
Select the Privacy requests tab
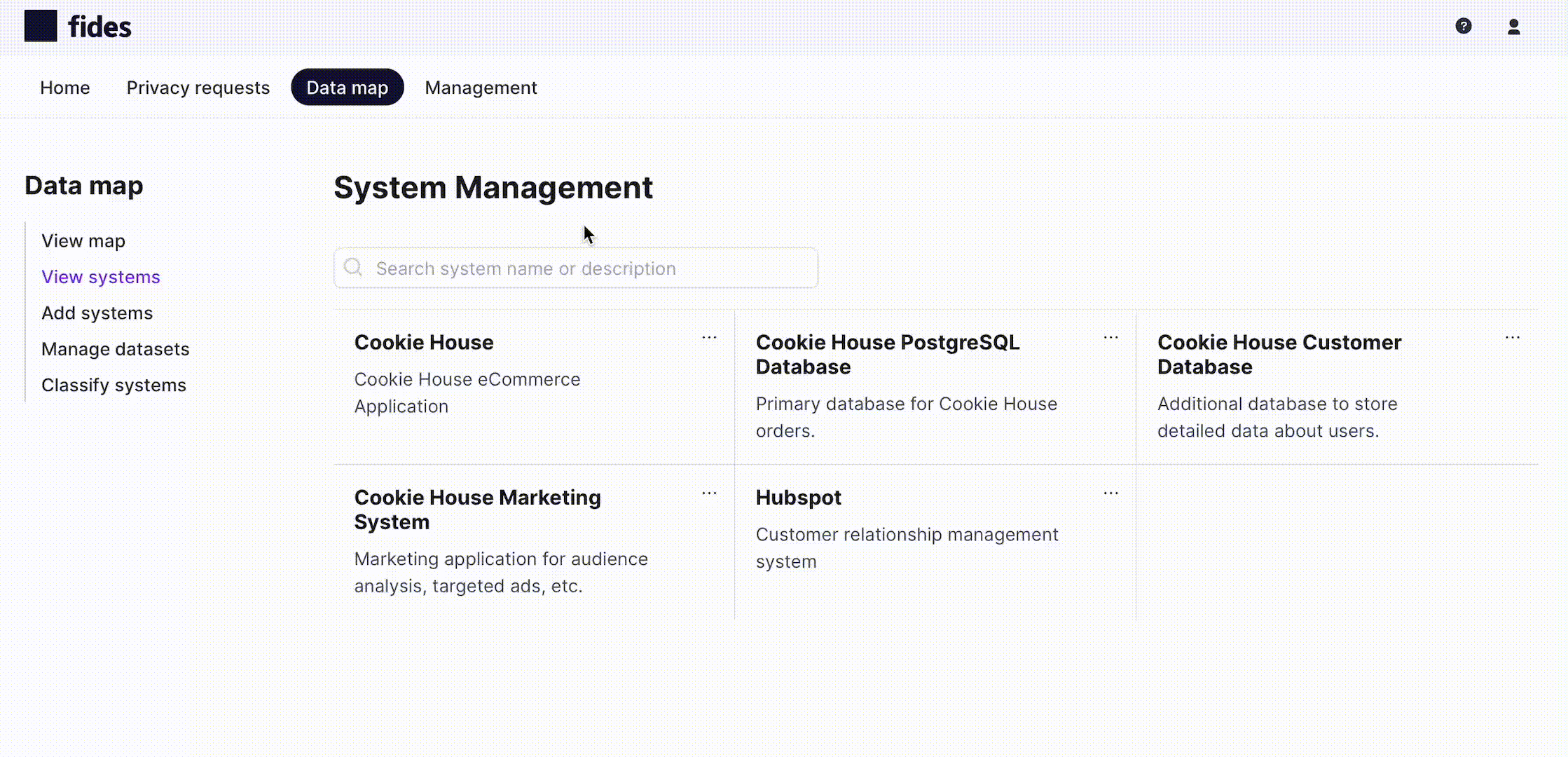click(x=198, y=87)
